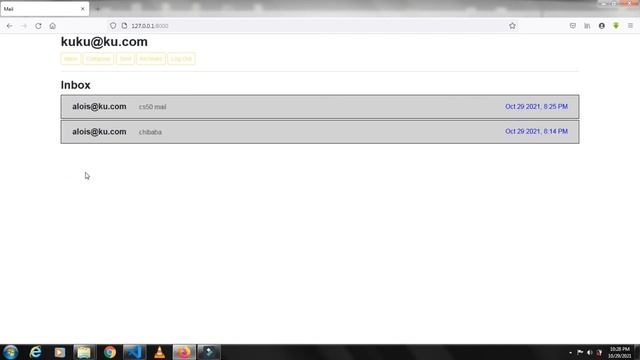Image resolution: width=640 pixels, height=360 pixels.
Task: Open Windows Explorer folder in taskbar
Action: pyautogui.click(x=84, y=352)
